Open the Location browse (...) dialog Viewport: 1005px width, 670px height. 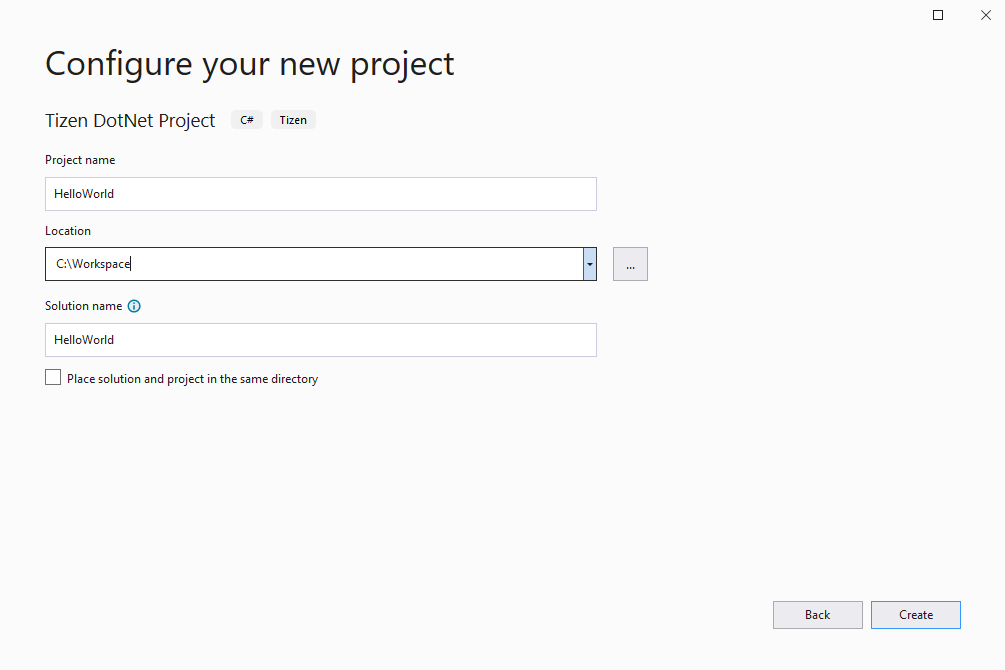point(629,263)
